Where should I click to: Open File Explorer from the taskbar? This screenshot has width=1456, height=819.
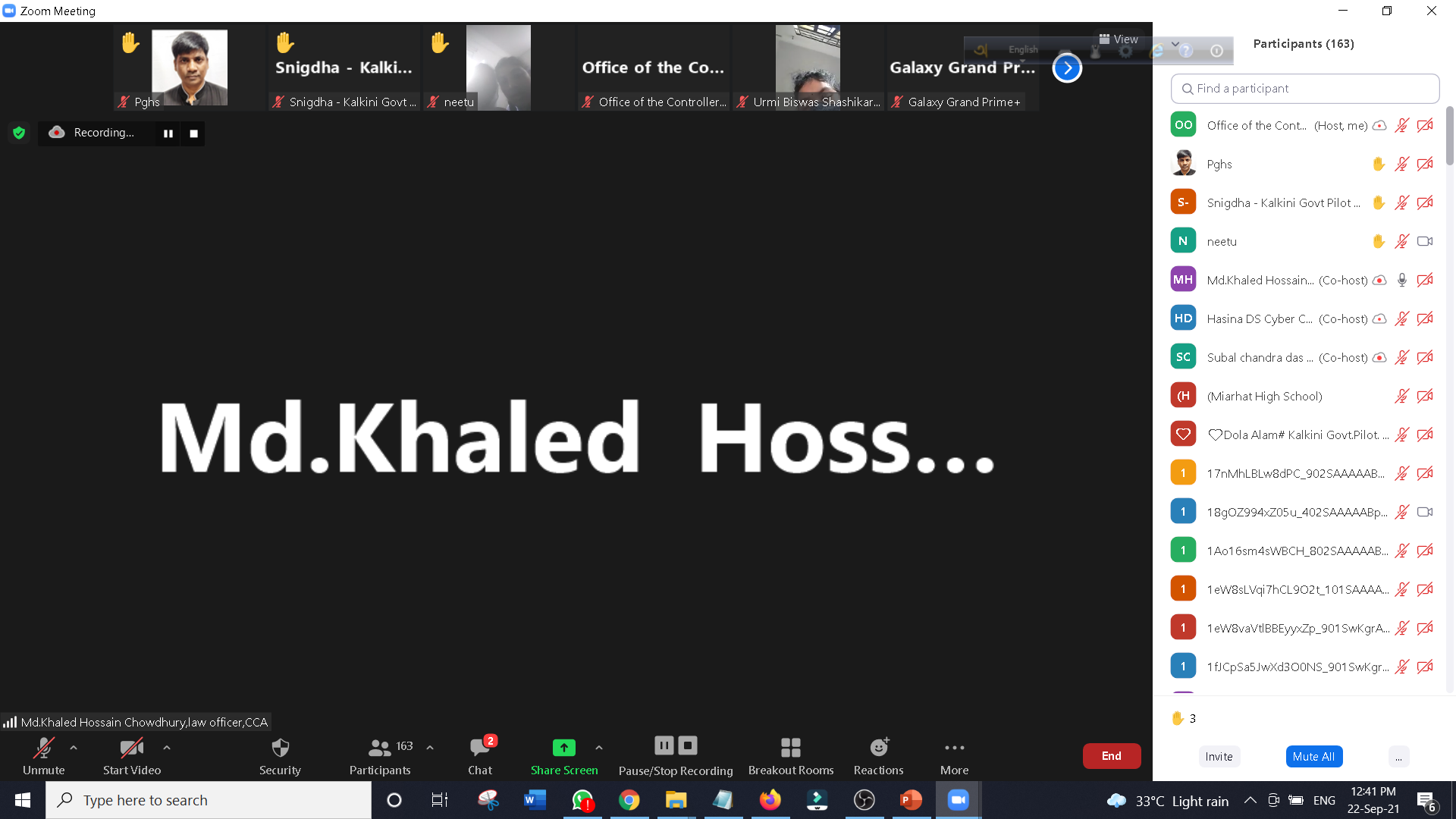click(676, 800)
